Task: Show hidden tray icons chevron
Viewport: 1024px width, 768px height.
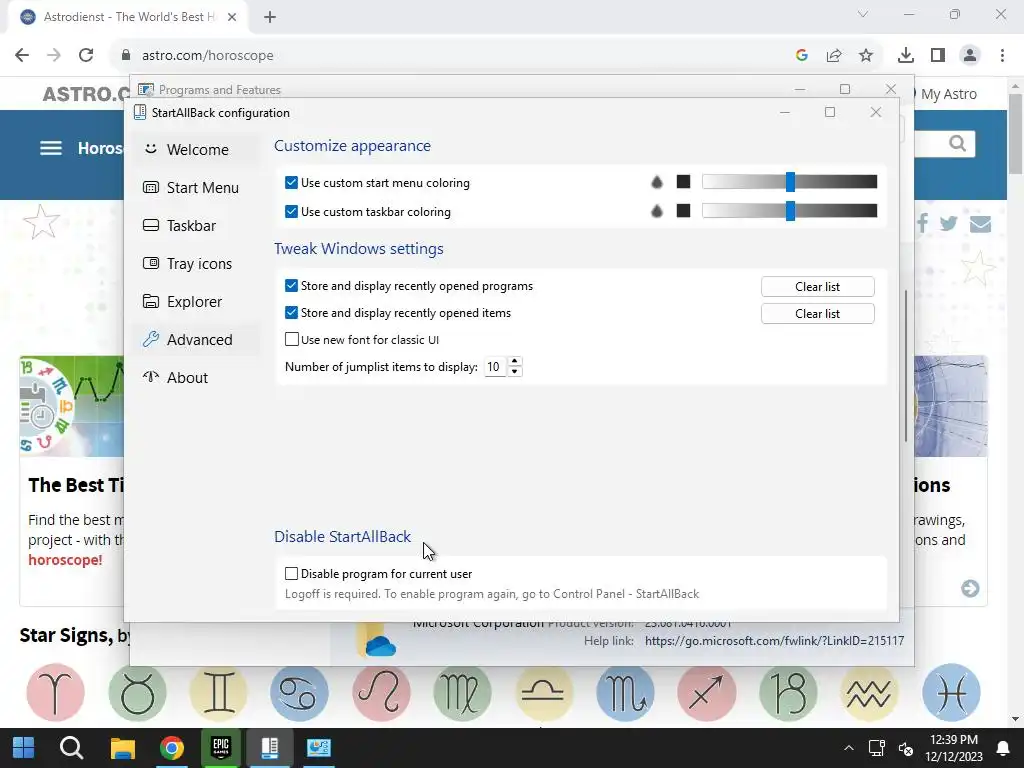Action: tap(848, 748)
